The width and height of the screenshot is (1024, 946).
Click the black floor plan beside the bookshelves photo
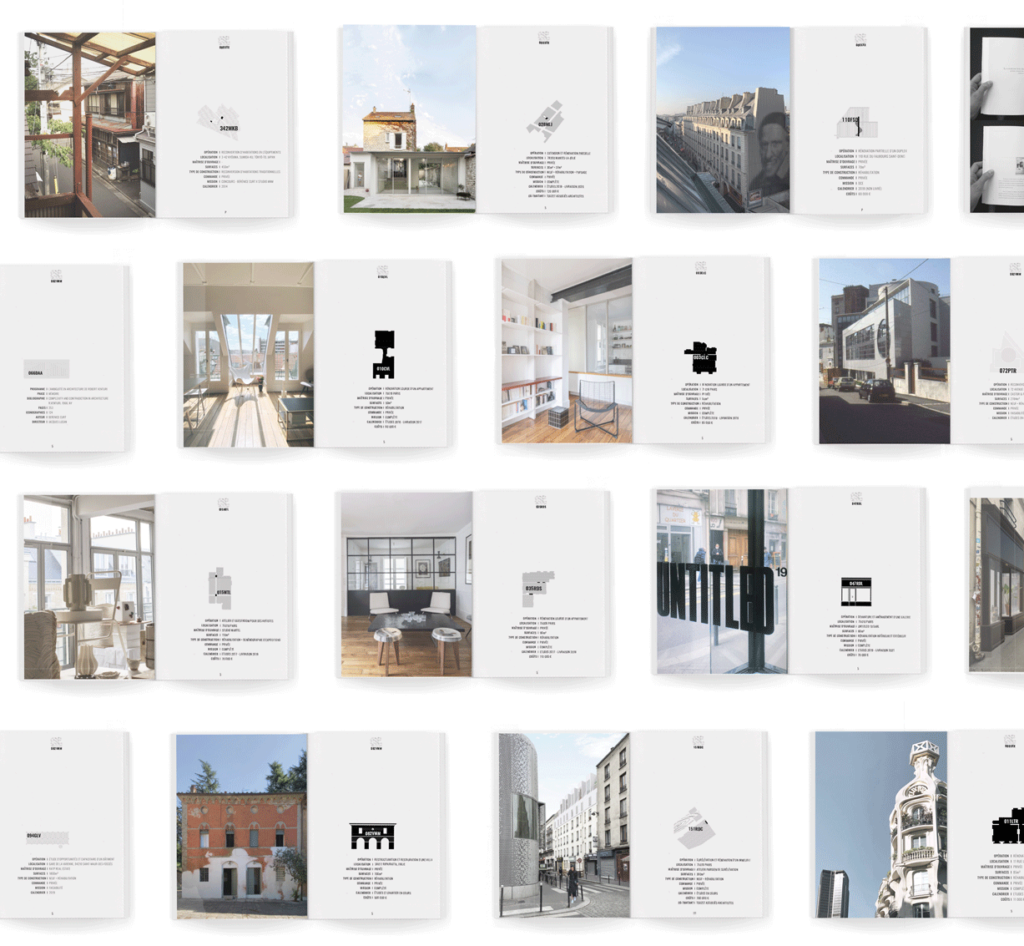click(700, 358)
